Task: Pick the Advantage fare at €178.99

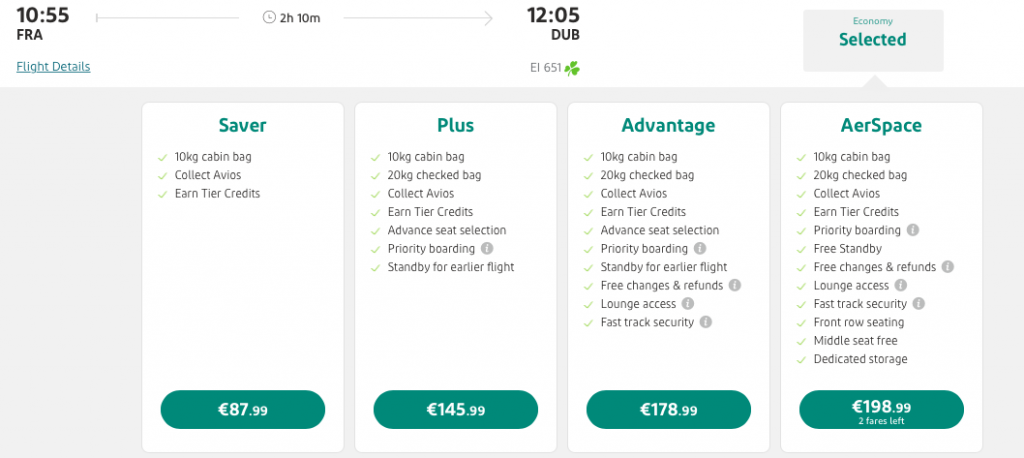Action: [668, 410]
